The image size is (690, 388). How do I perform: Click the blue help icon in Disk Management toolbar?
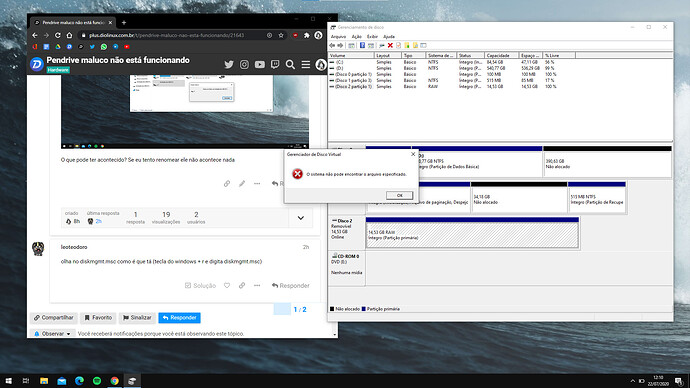(x=362, y=45)
